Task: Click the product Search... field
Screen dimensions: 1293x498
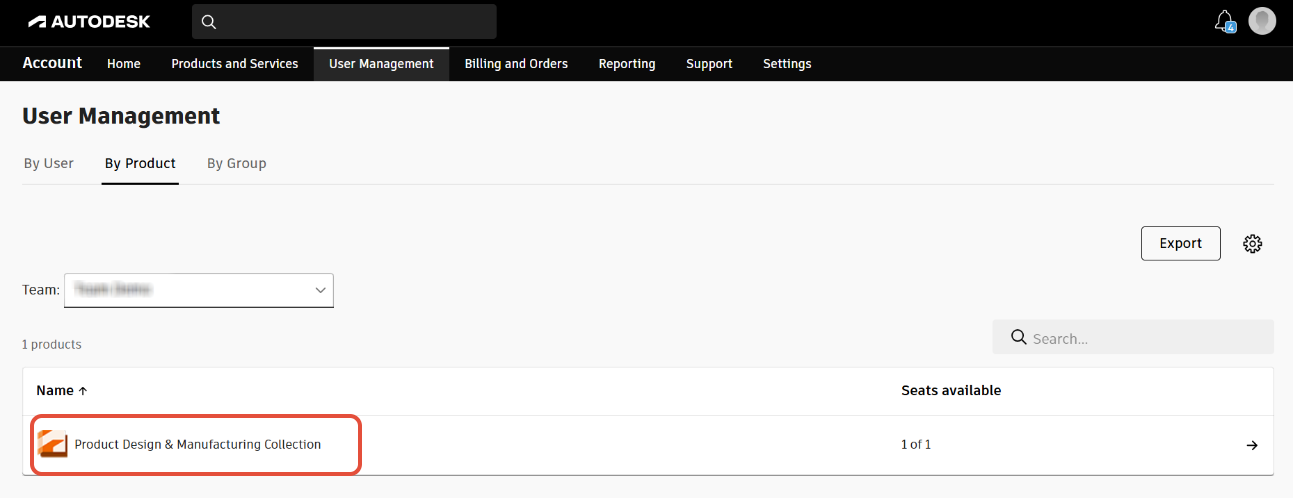Action: pyautogui.click(x=1133, y=337)
